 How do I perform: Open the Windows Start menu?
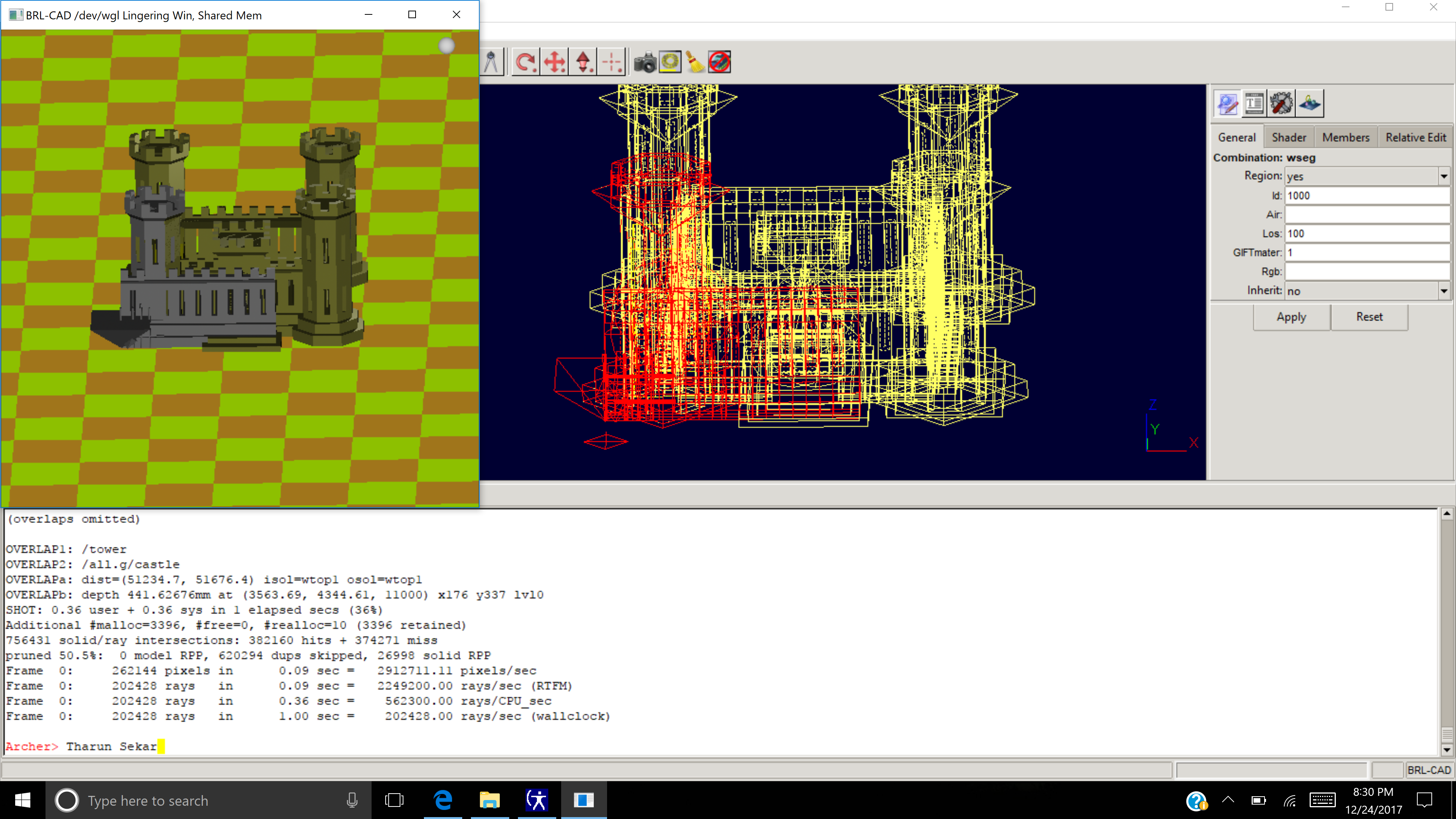(x=23, y=800)
